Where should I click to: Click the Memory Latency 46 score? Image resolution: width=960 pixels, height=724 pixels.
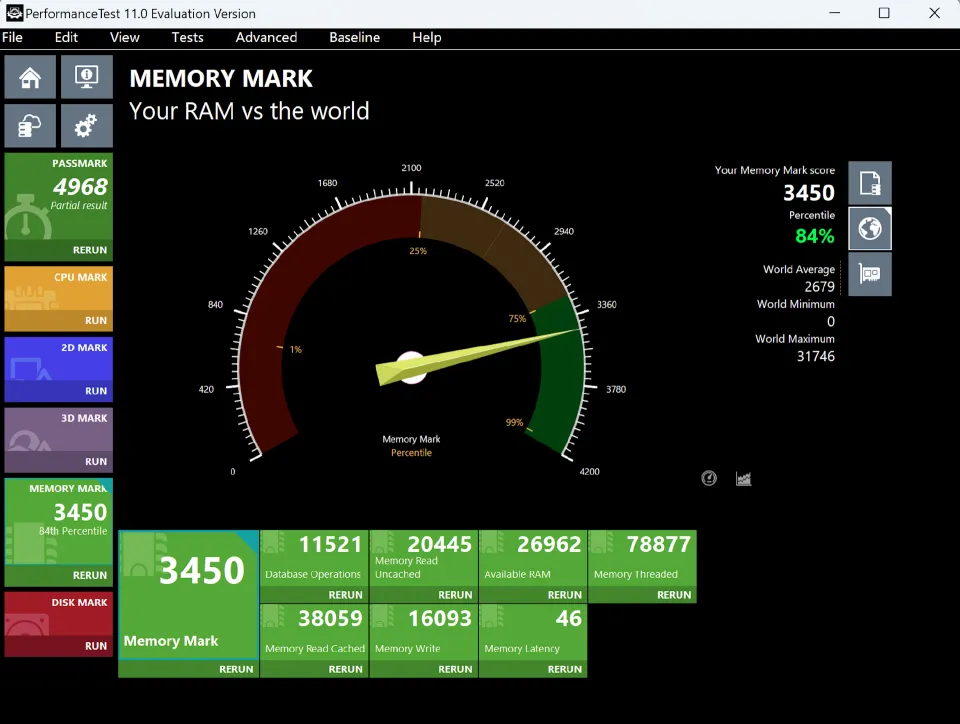[569, 618]
